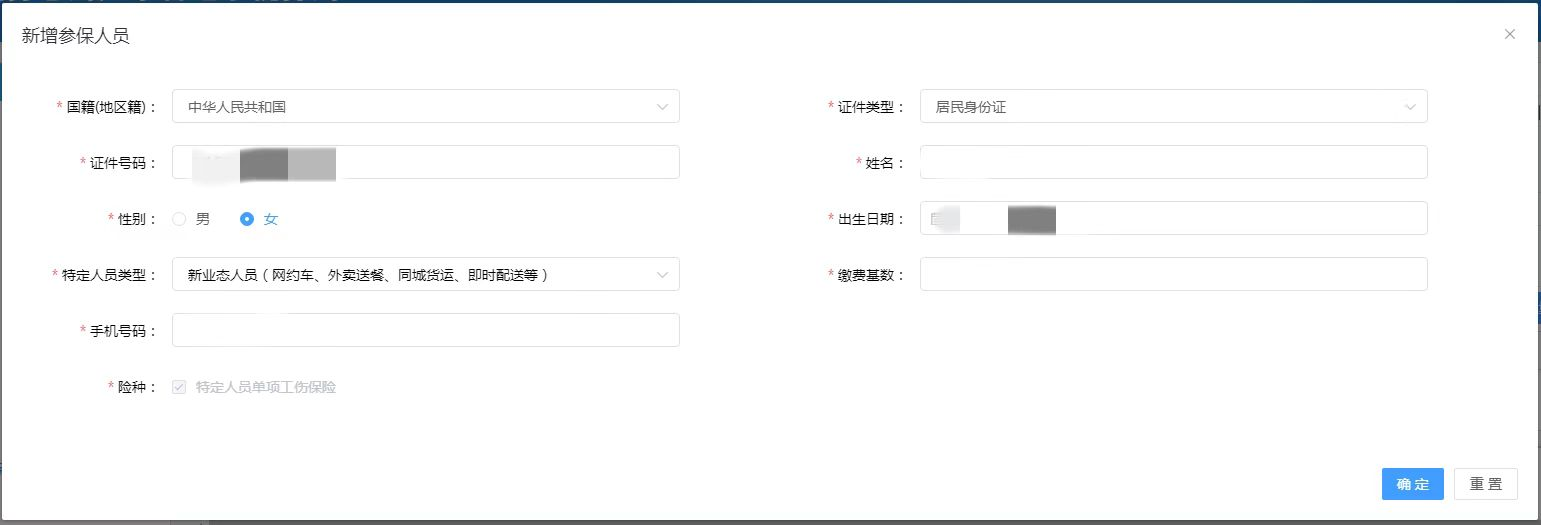Click the 特定人员类型 field label

click(109, 275)
